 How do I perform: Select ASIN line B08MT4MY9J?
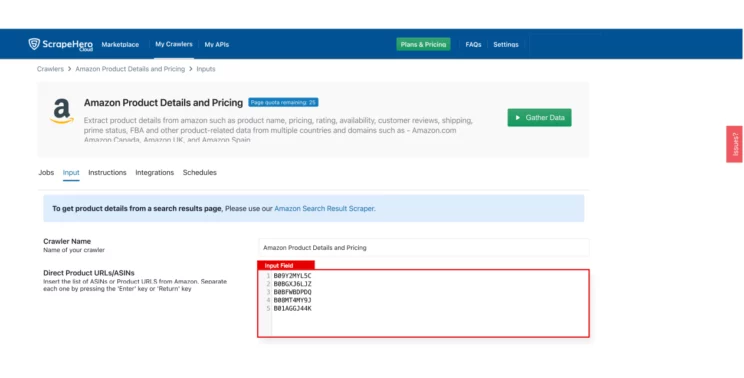pyautogui.click(x=293, y=300)
